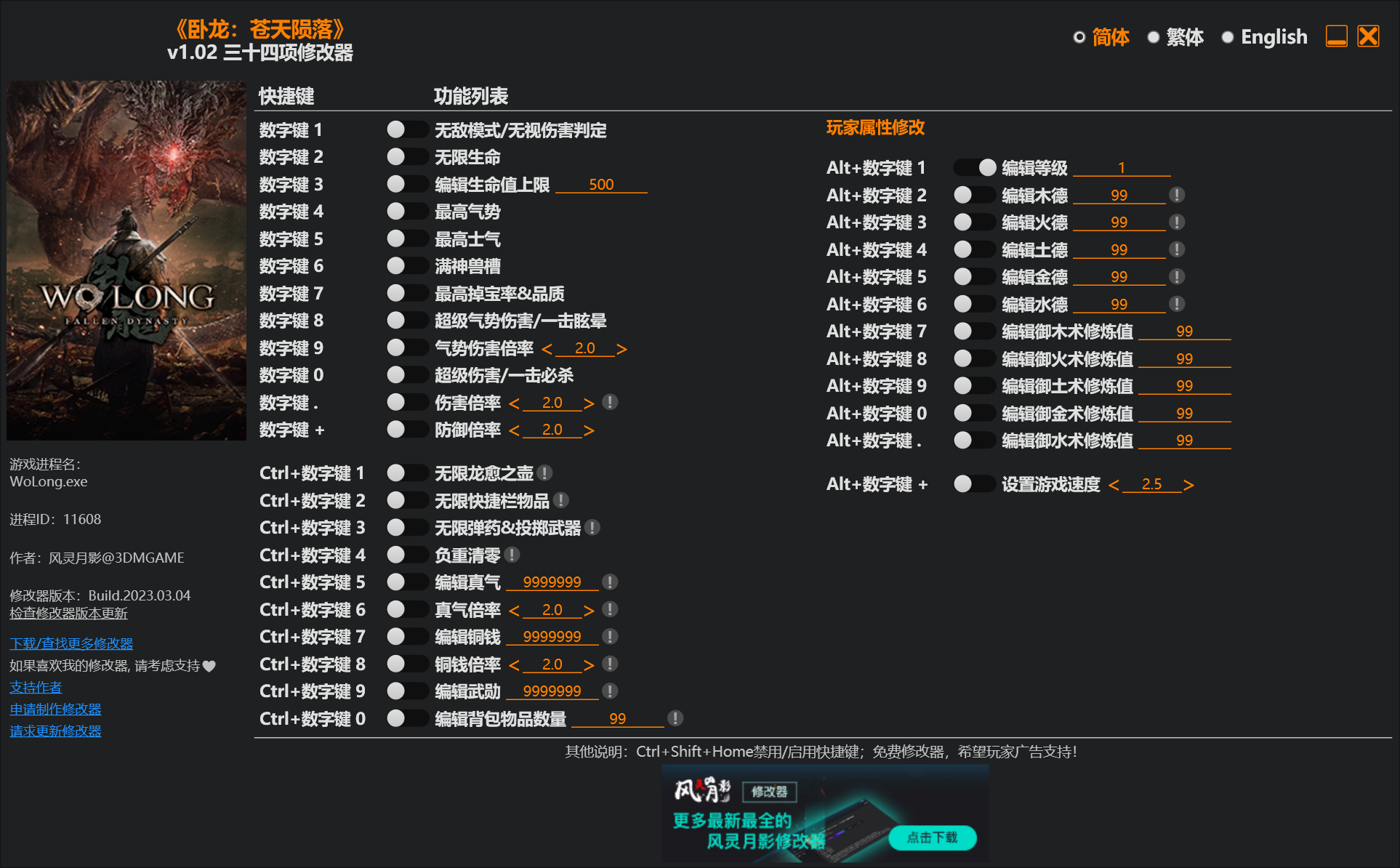Click info icon beside 编辑武勋
The width and height of the screenshot is (1400, 868).
[x=611, y=691]
